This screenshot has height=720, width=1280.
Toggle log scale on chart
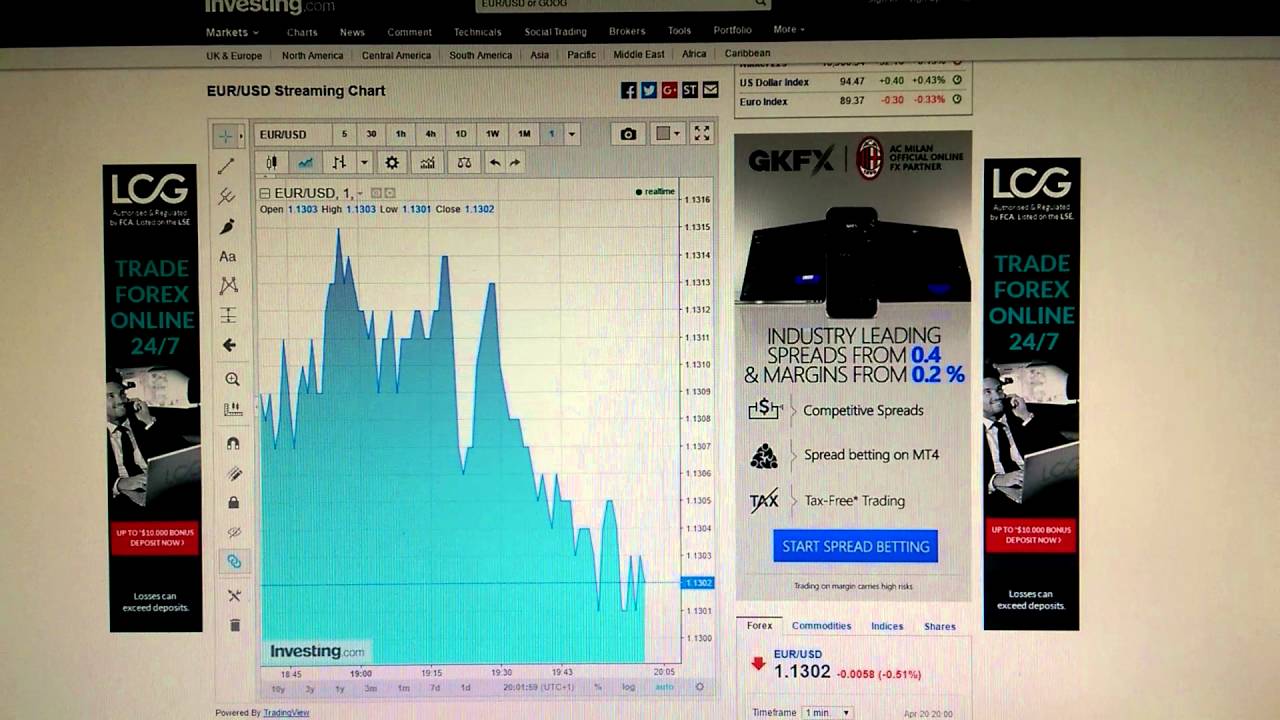click(628, 687)
